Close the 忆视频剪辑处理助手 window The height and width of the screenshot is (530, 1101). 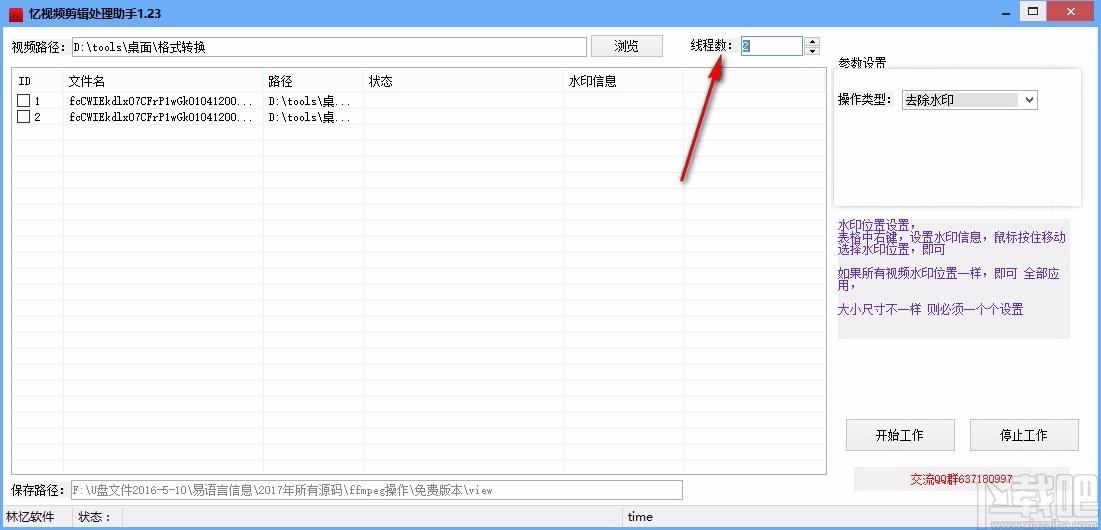[1072, 11]
